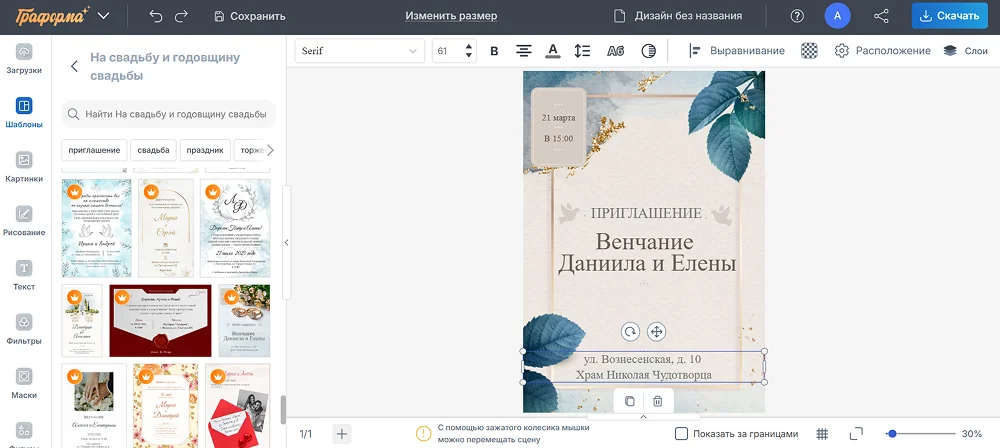Click the transparency checkerboard icon
Image resolution: width=1000 pixels, height=448 pixels.
(x=809, y=51)
